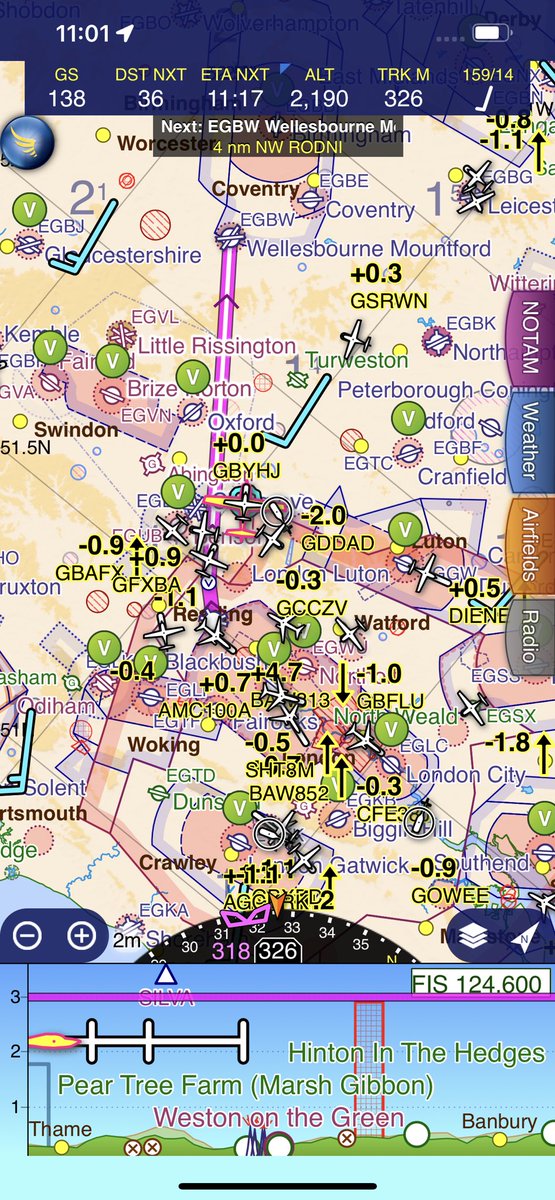Screen dimensions: 555x1200
Task: Tap the 326 track box on compass
Action: tap(277, 951)
